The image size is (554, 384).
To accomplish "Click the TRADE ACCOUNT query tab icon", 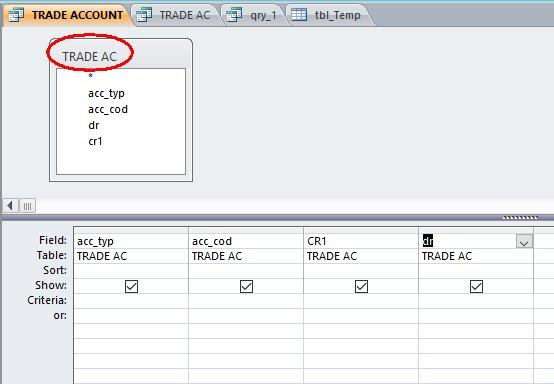I will coord(16,14).
